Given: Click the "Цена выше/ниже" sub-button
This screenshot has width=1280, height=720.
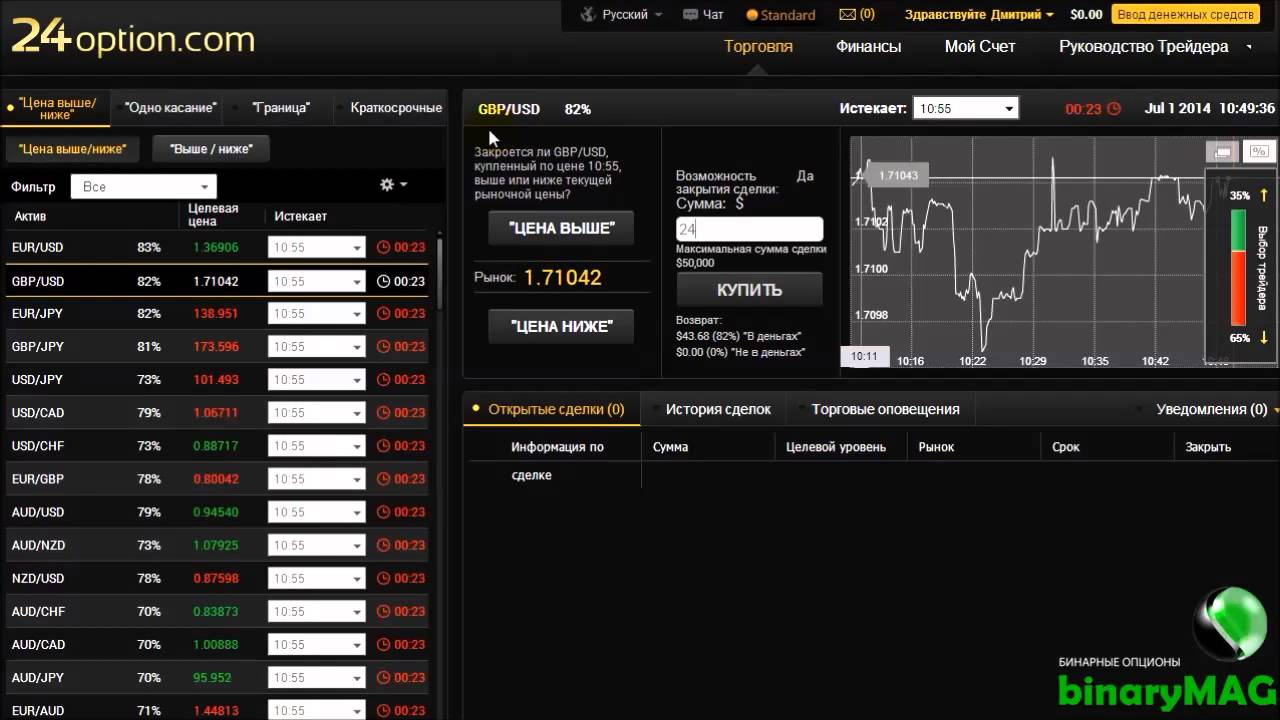Looking at the screenshot, I should pyautogui.click(x=72, y=149).
